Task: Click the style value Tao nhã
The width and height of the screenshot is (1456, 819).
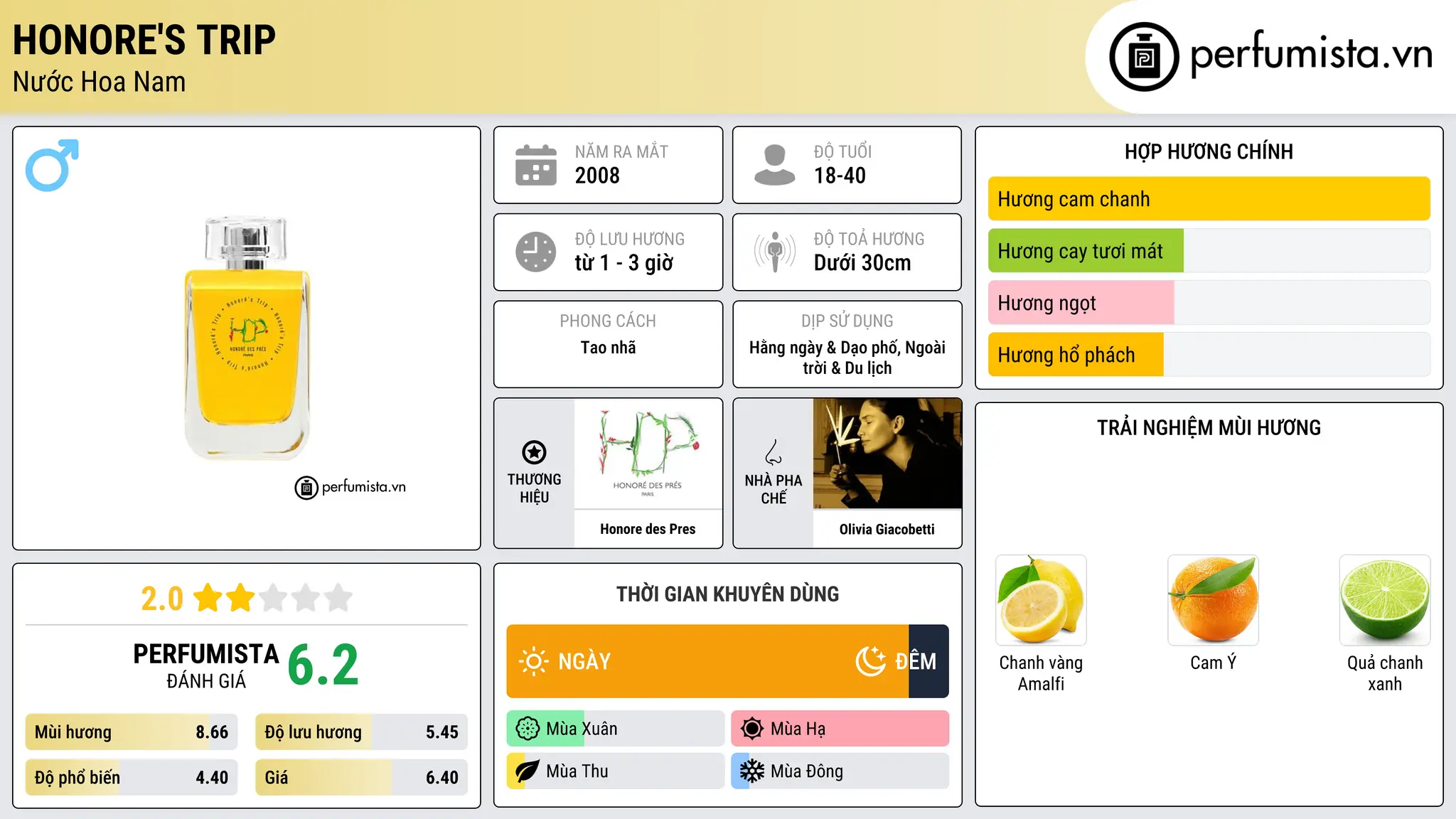Action: tap(608, 348)
